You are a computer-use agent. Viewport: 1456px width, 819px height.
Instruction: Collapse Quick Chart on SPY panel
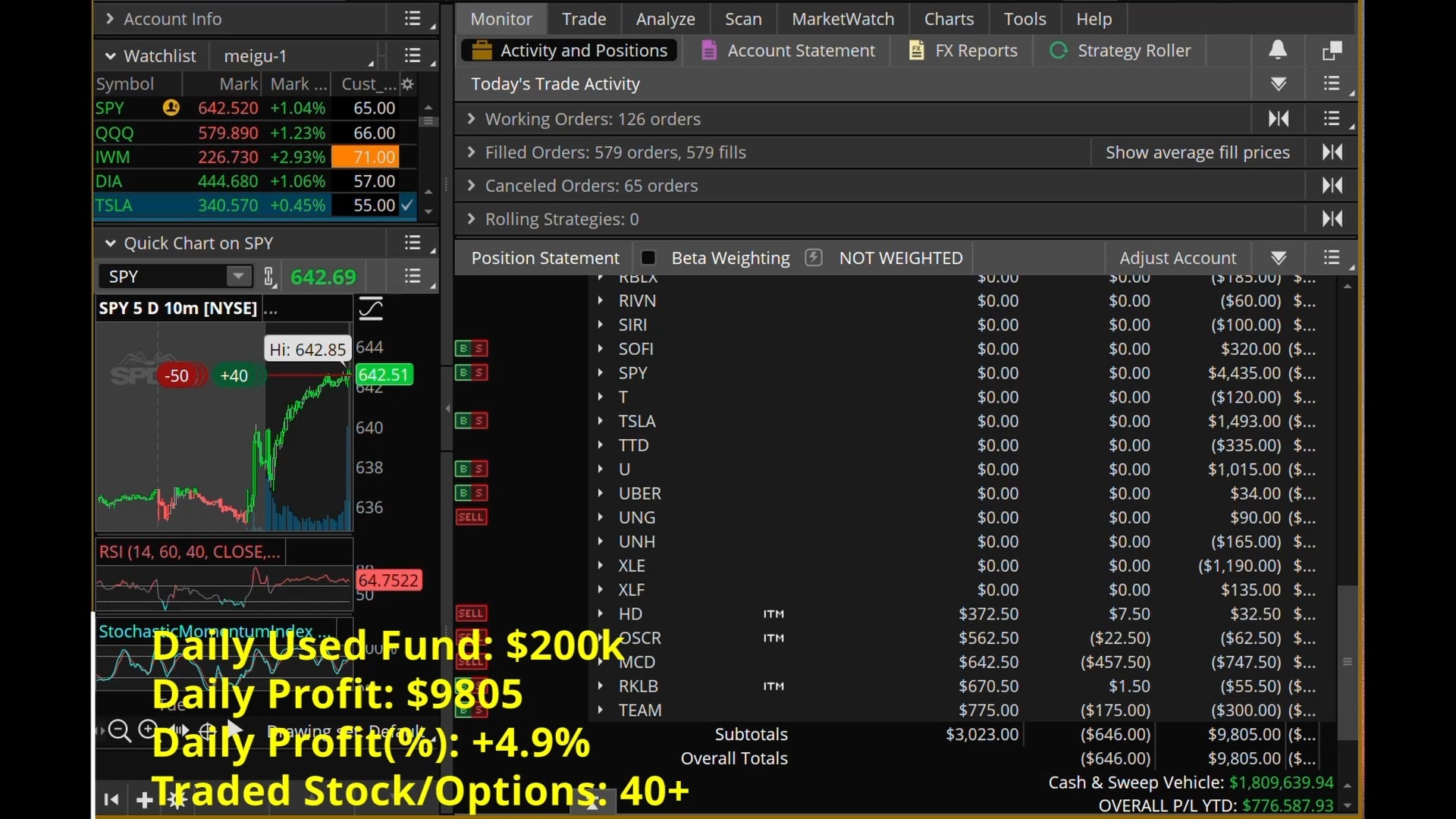pos(110,243)
